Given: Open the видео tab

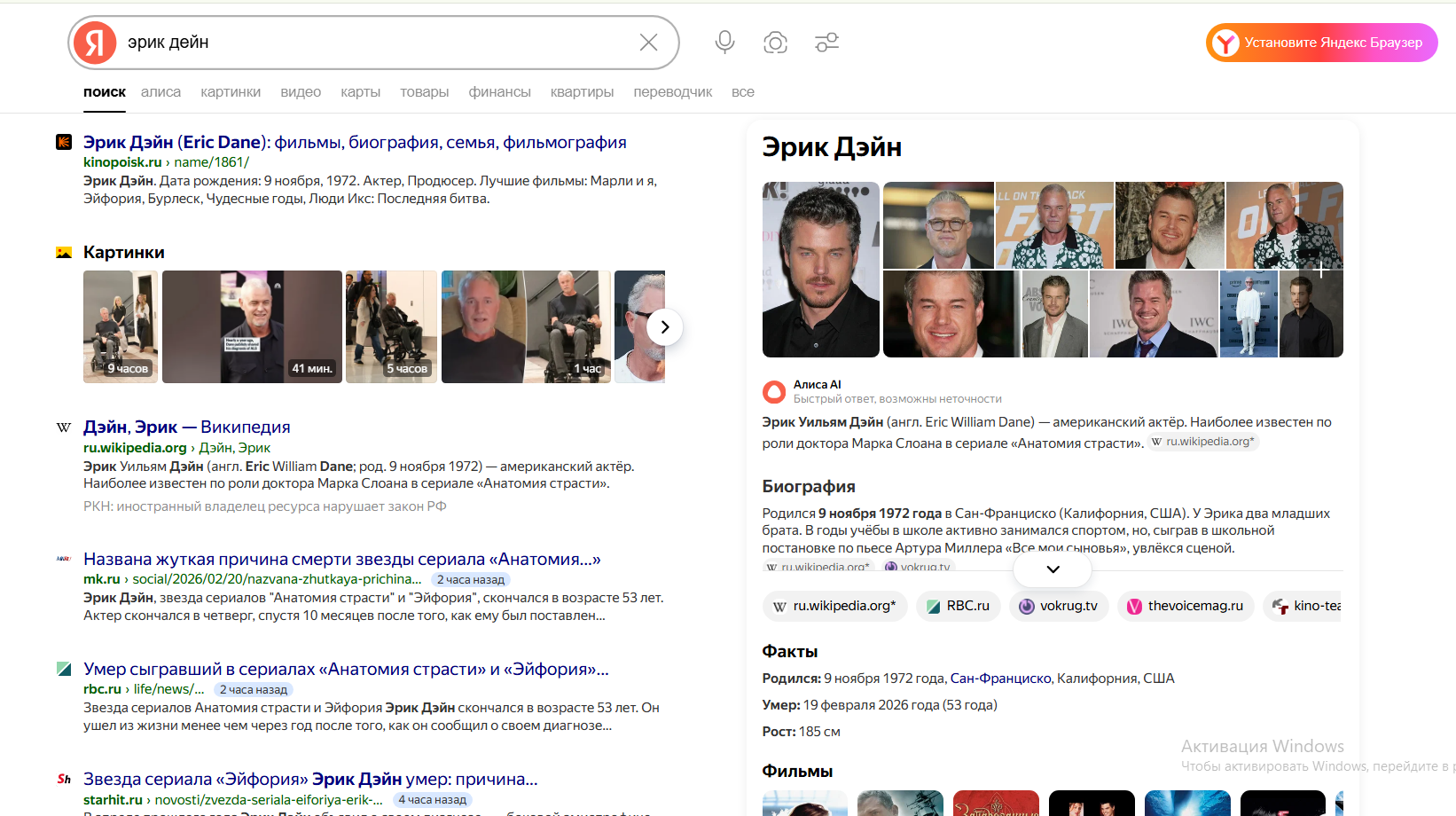Looking at the screenshot, I should pyautogui.click(x=301, y=92).
